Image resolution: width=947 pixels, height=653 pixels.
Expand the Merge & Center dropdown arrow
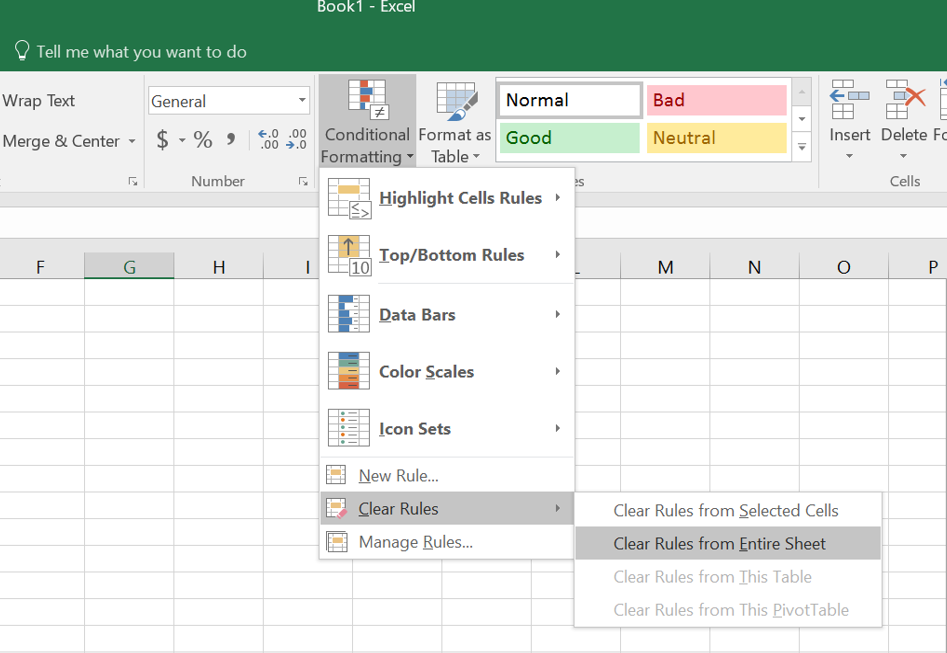132,141
